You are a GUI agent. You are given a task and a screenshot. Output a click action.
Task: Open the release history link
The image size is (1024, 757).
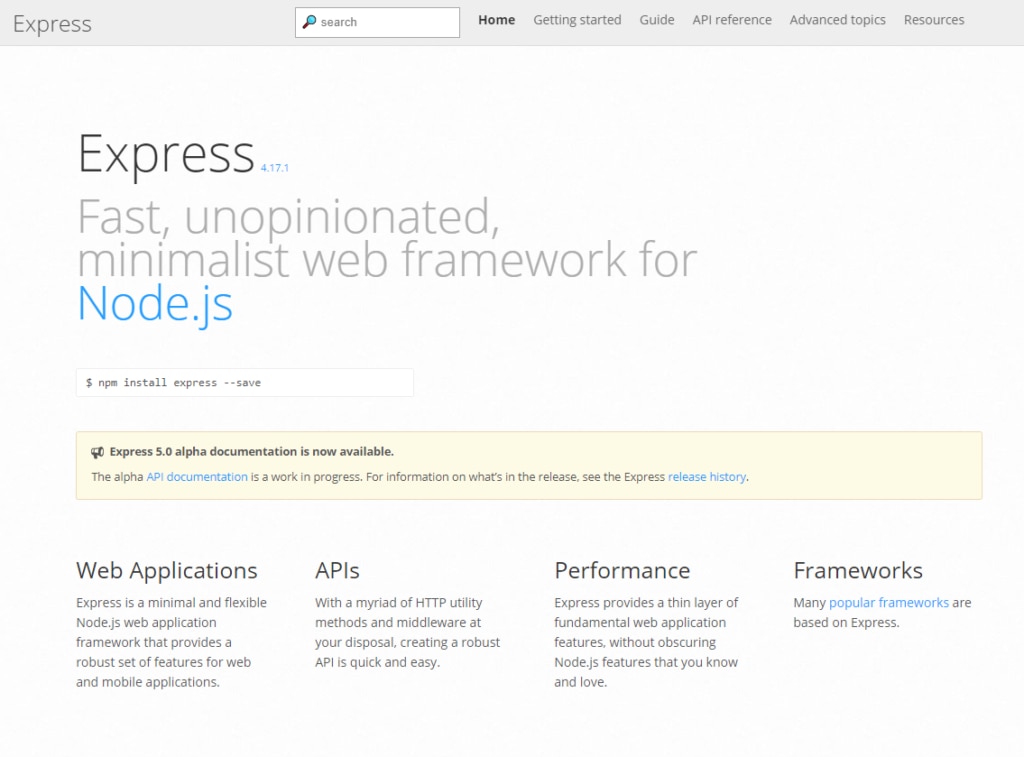tap(707, 477)
